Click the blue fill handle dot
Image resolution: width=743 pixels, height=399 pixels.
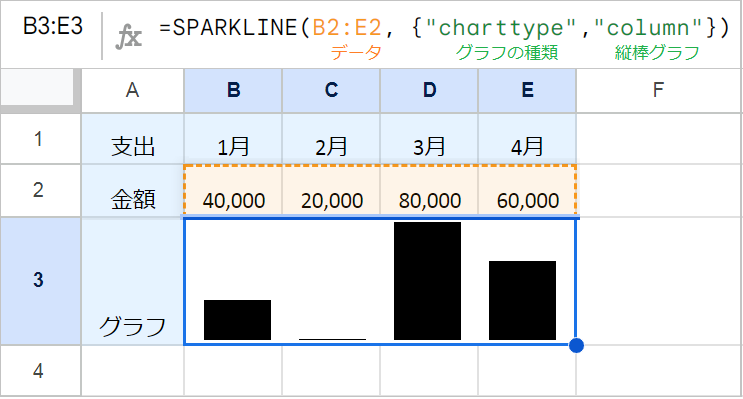(x=576, y=345)
